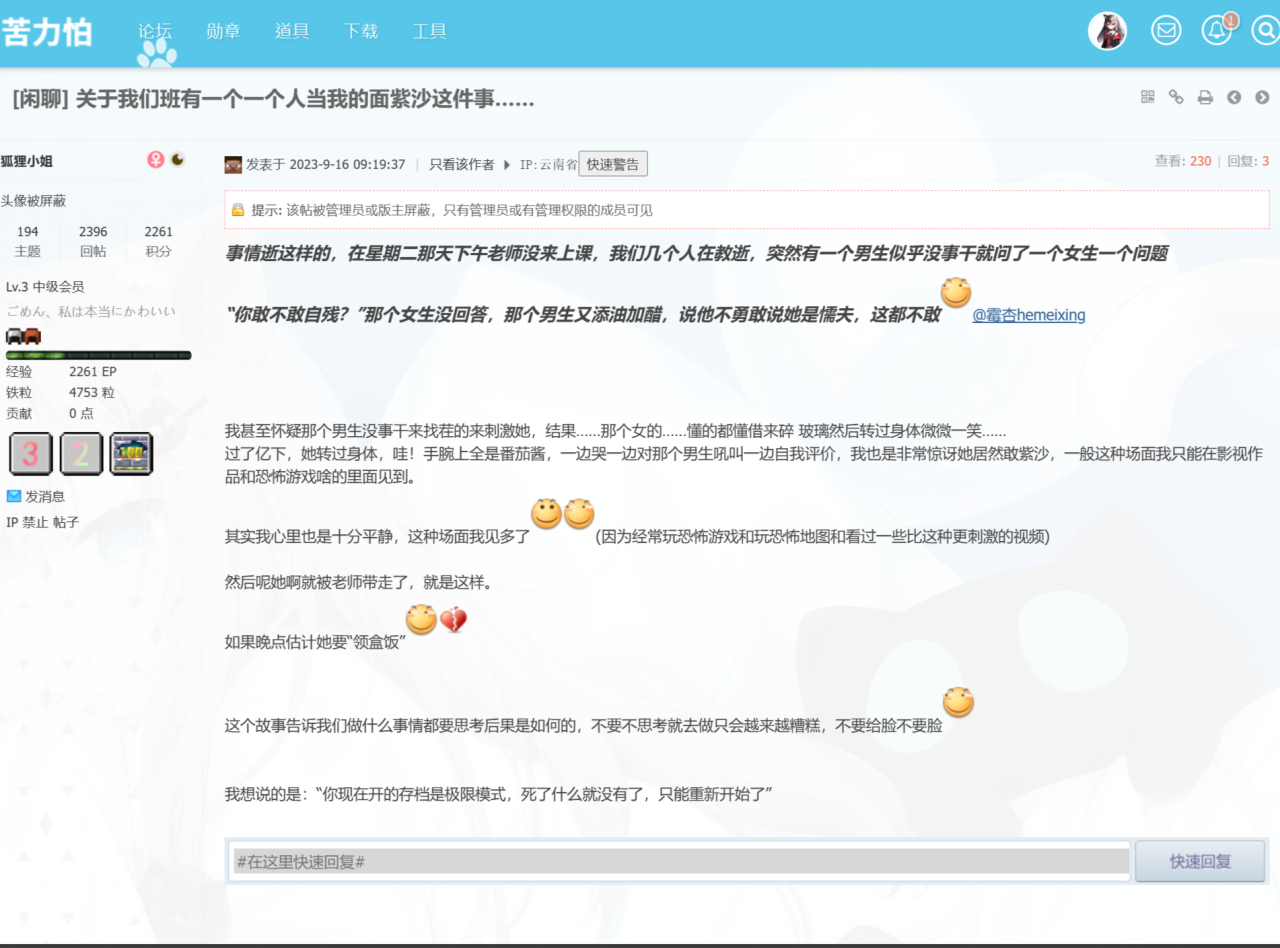Click the 快速警告 button
The image size is (1280, 948).
pos(613,164)
